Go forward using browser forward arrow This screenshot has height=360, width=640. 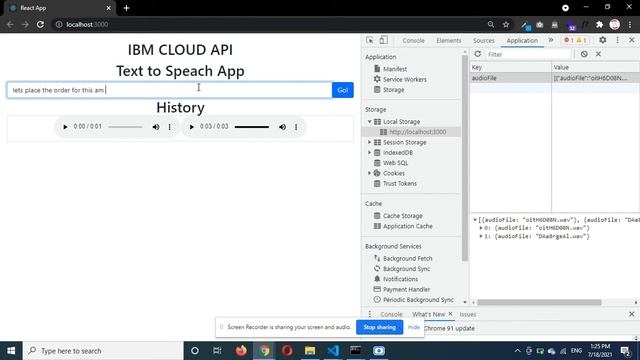pyautogui.click(x=25, y=24)
